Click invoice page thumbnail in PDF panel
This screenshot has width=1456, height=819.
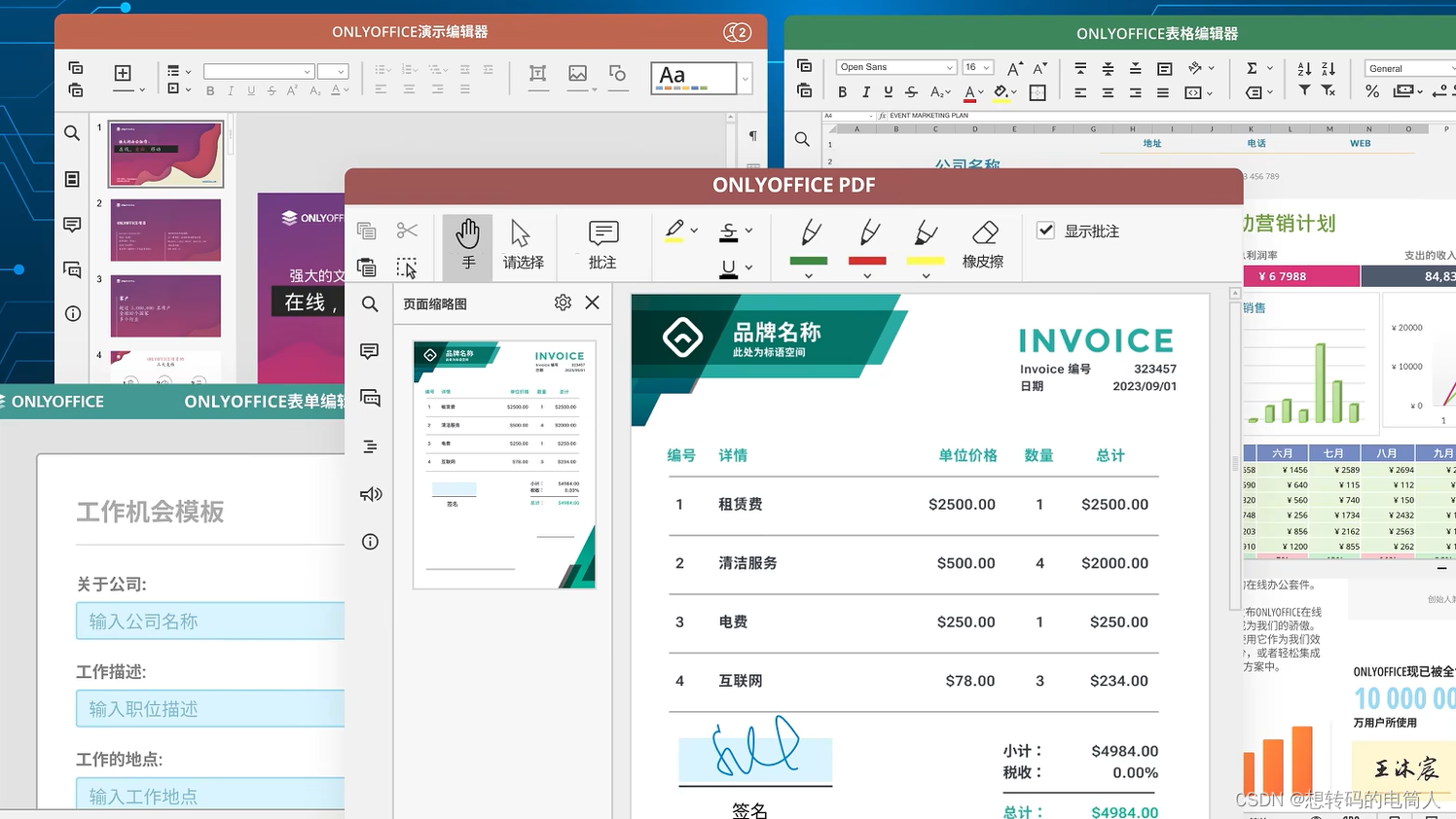pyautogui.click(x=504, y=465)
